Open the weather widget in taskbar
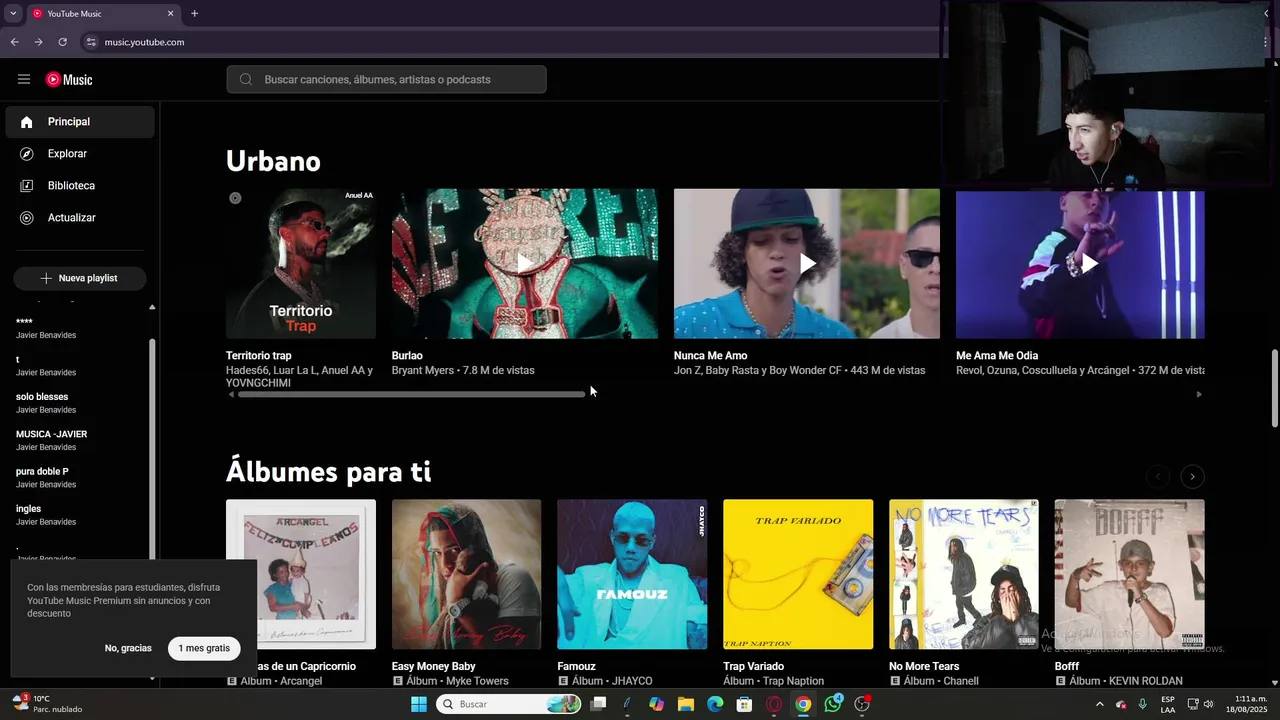1280x720 pixels. click(x=46, y=703)
